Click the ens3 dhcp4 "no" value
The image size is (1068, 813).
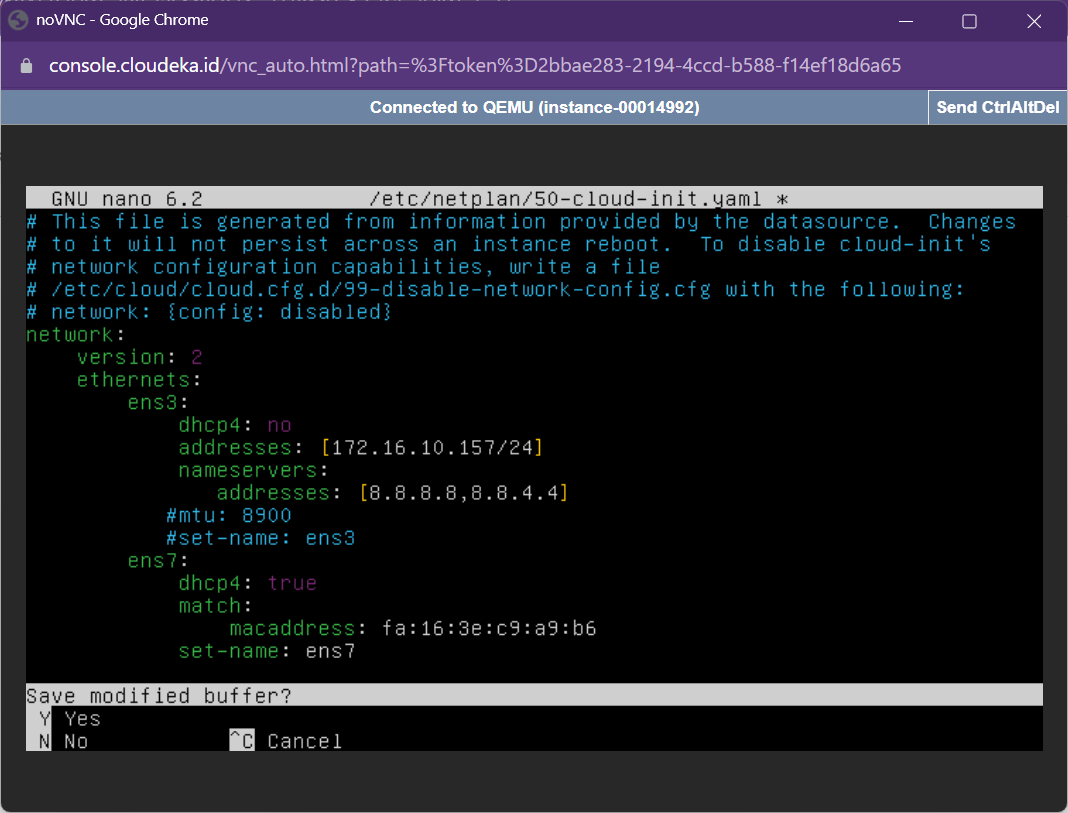[x=279, y=425]
